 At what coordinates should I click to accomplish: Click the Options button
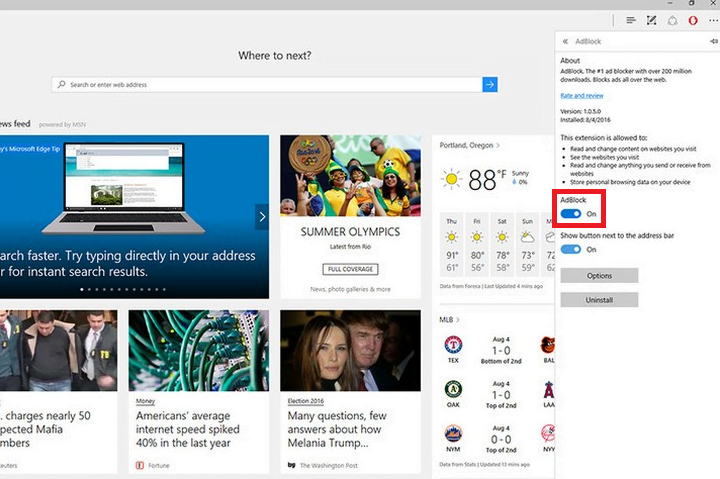599,276
